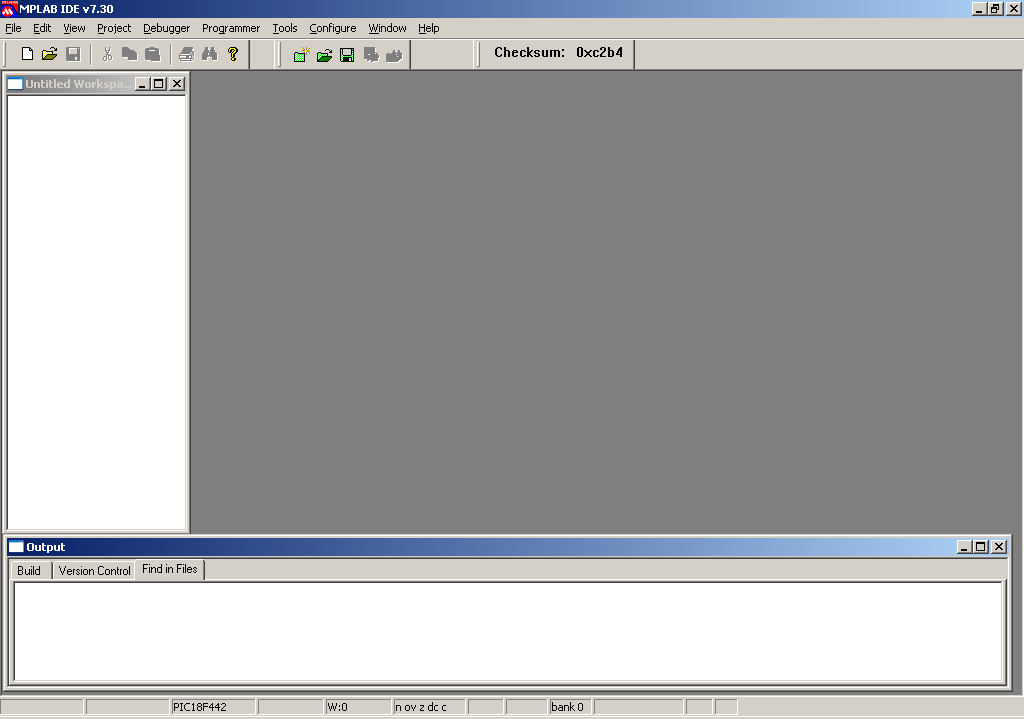Click the Untitled Workspace window icon

point(16,84)
